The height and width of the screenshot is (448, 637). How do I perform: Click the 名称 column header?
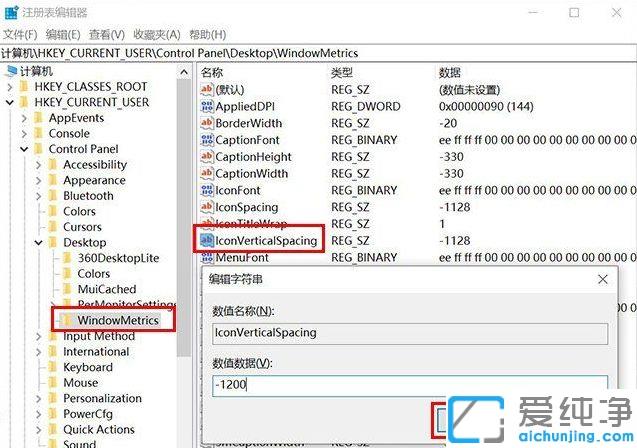tap(212, 73)
